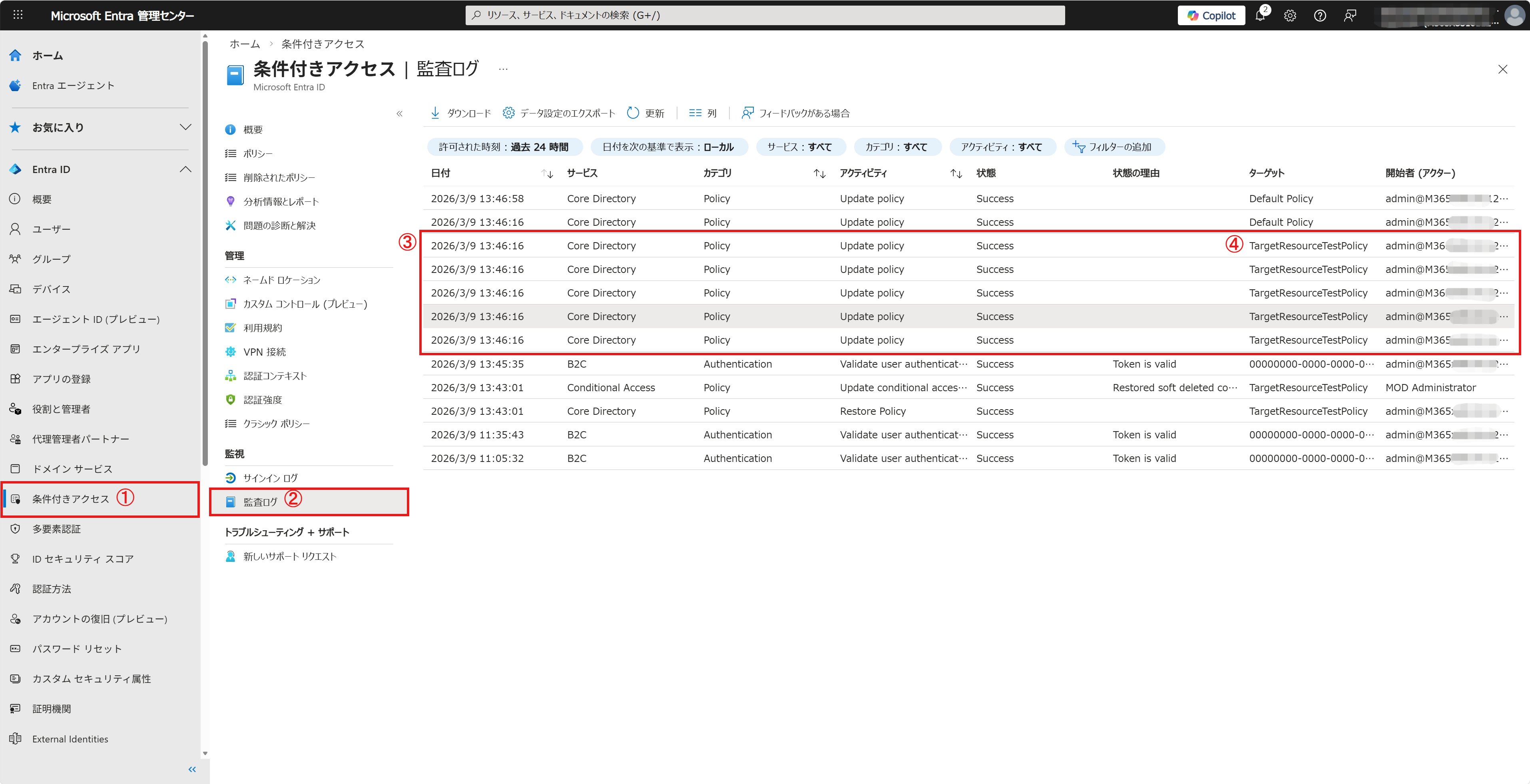
Task: Expand the お気に入り favorites section
Action: point(185,127)
